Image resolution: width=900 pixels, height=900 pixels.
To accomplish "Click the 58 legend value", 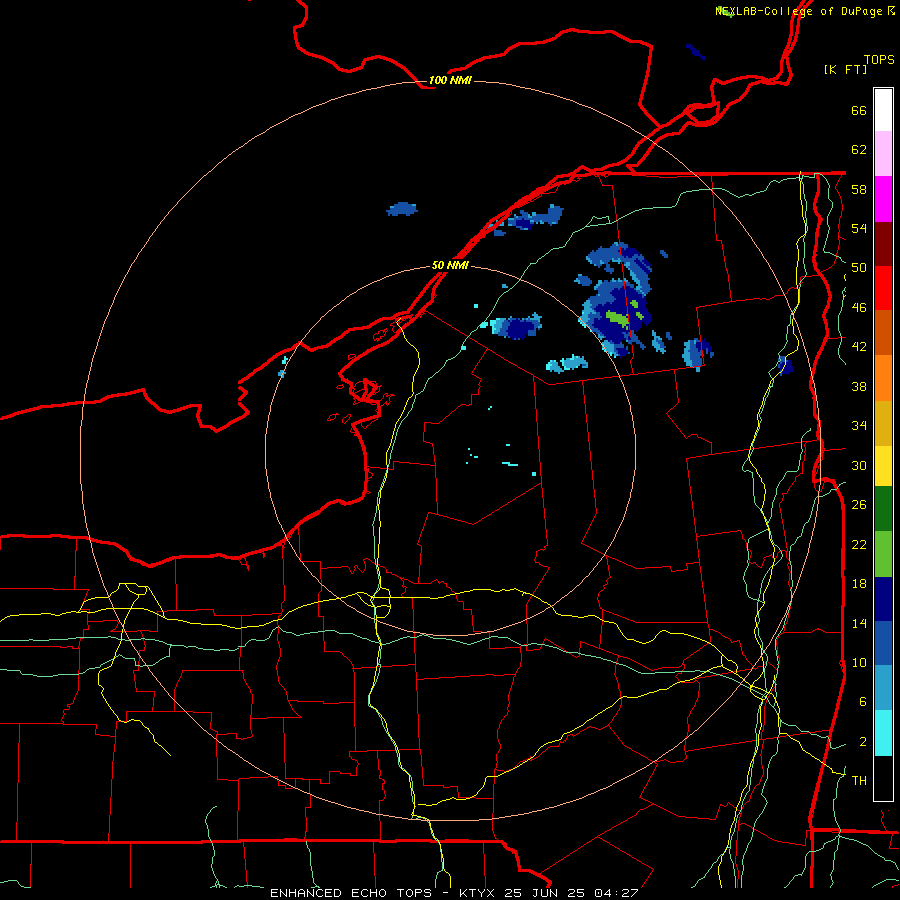I will (859, 189).
